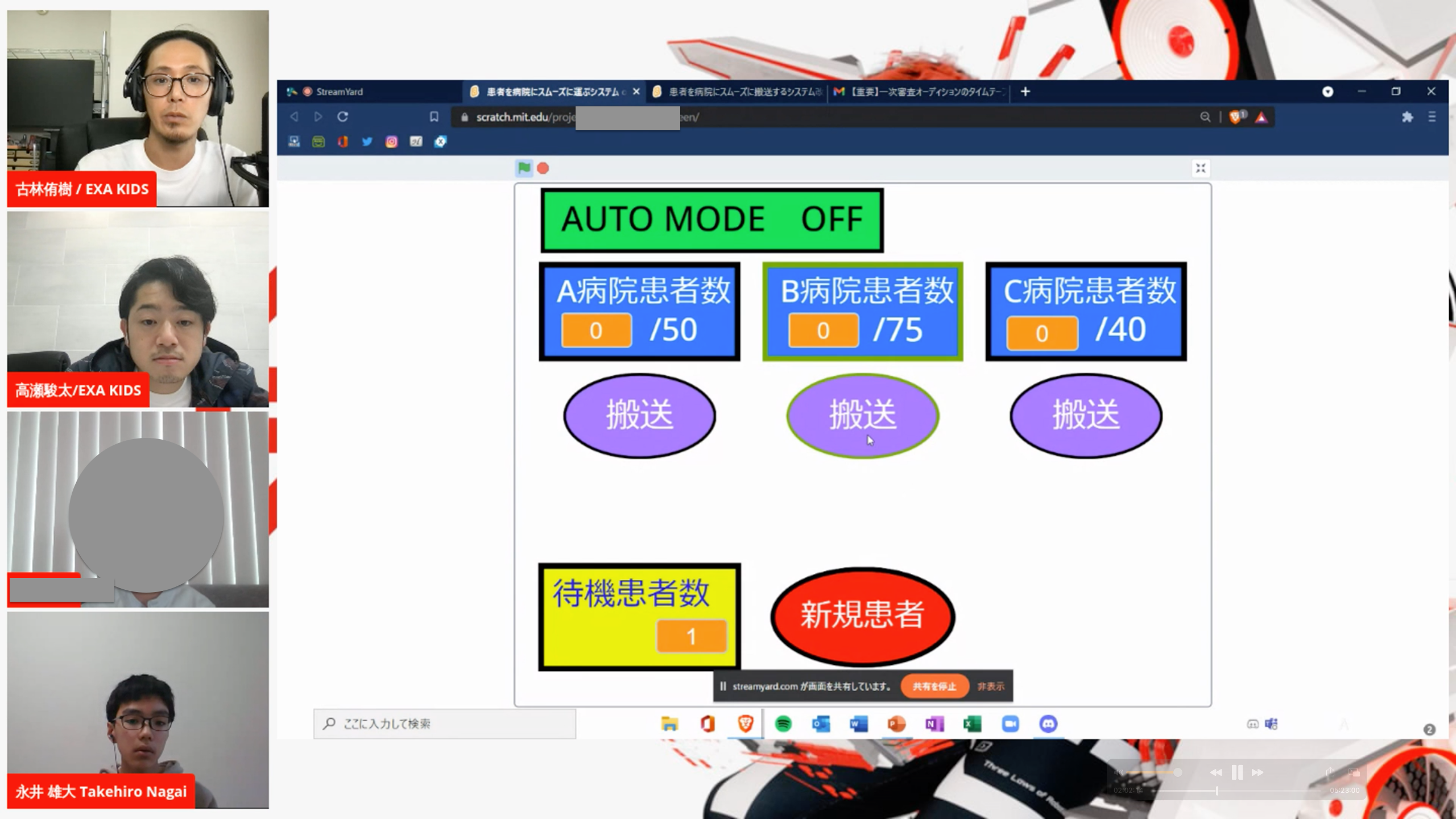The width and height of the screenshot is (1456, 819).
Task: Open PowerPoint from the taskbar
Action: [x=896, y=723]
